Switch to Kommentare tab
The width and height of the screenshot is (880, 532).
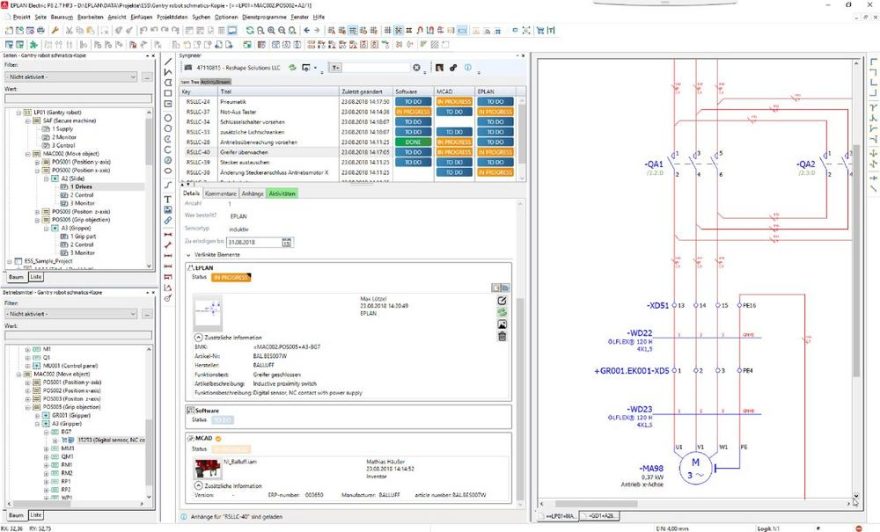pyautogui.click(x=221, y=194)
